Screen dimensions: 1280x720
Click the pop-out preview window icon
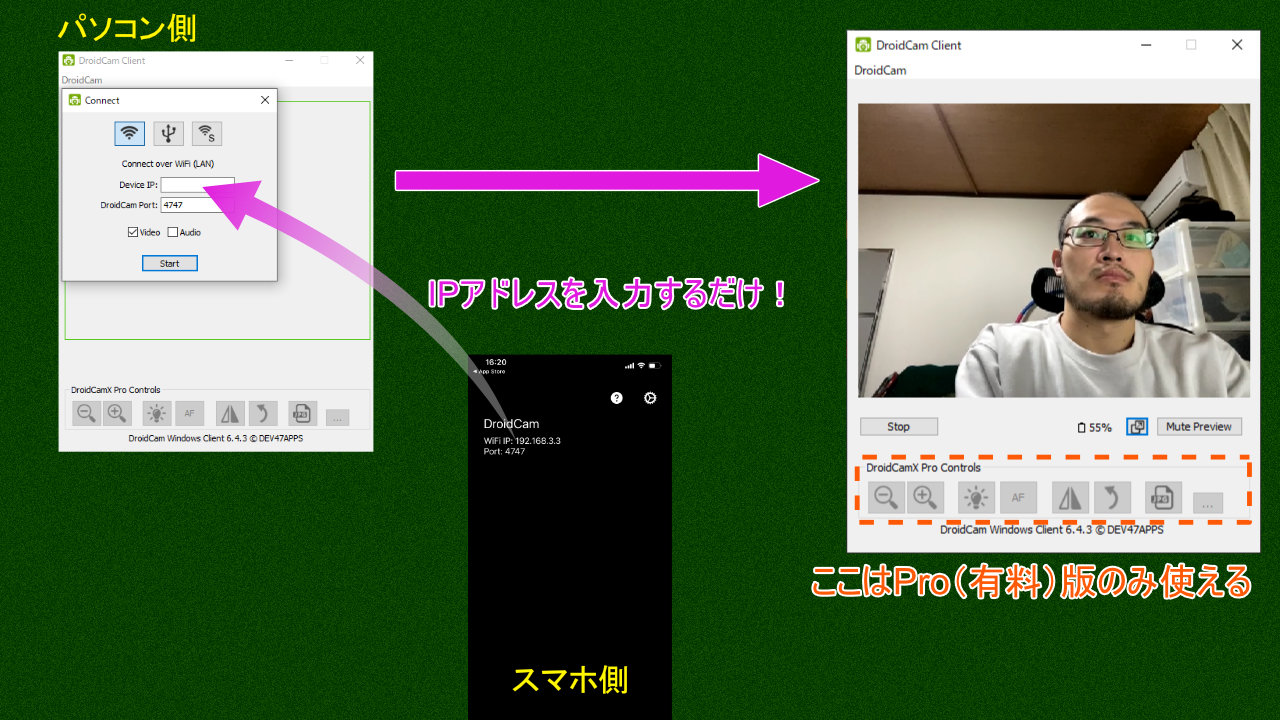1137,427
